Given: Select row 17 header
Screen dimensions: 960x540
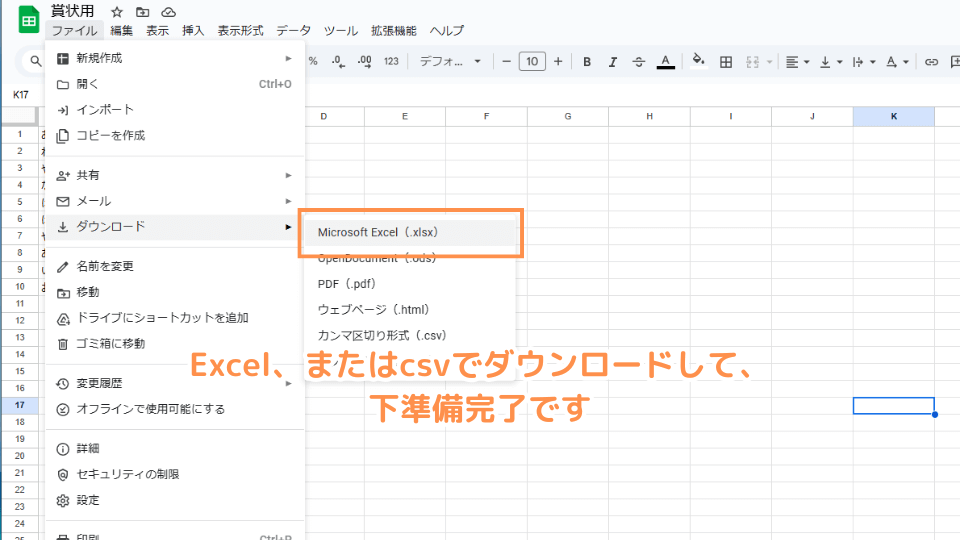Looking at the screenshot, I should pos(20,405).
